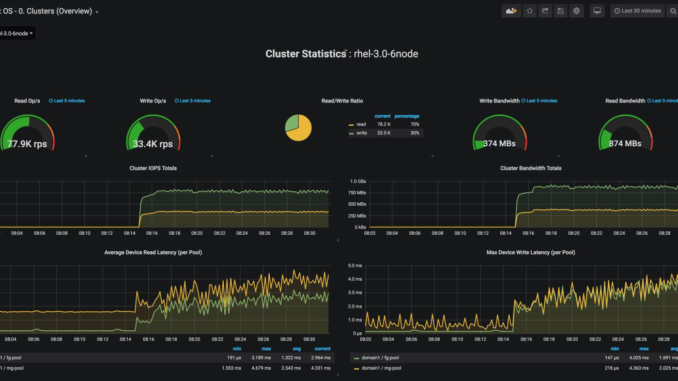
Task: Sort ratio legend by the current column
Action: pyautogui.click(x=382, y=116)
